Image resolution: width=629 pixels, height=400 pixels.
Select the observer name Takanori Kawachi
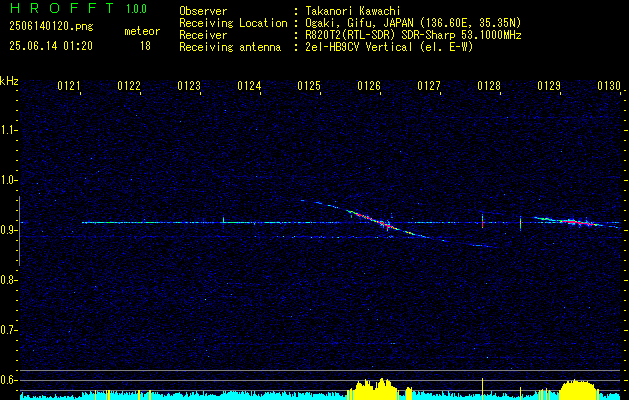(x=353, y=11)
